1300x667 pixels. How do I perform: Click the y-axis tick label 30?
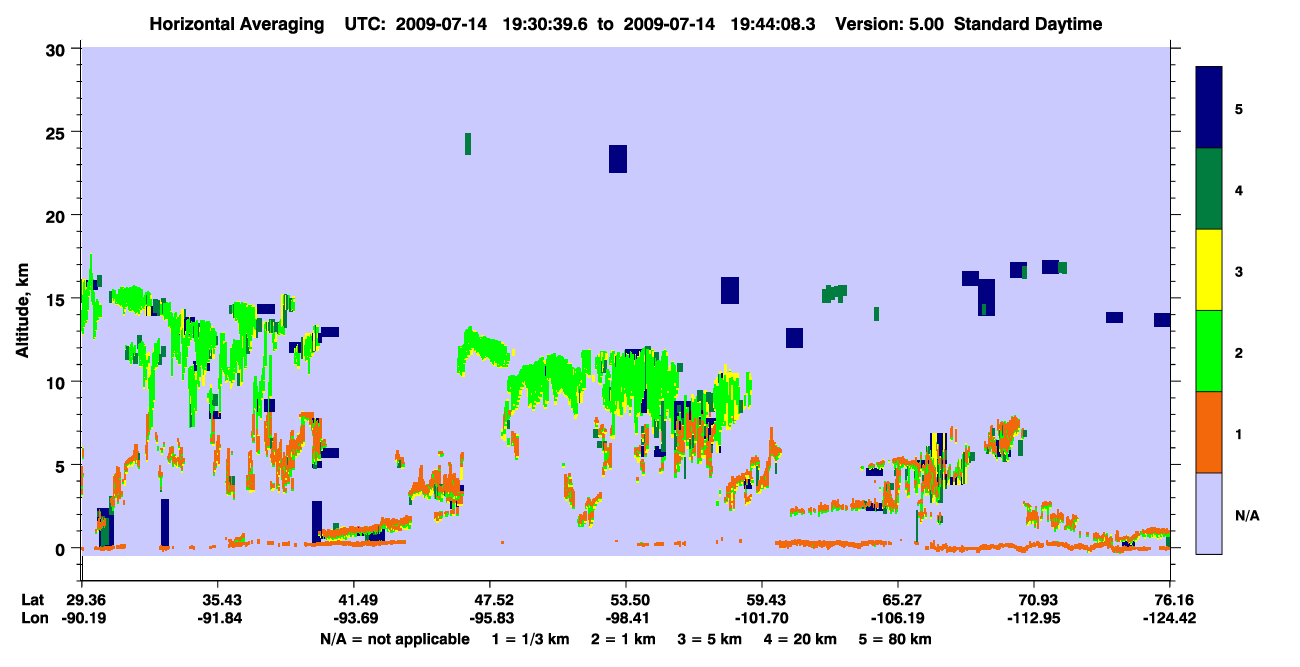tap(58, 49)
